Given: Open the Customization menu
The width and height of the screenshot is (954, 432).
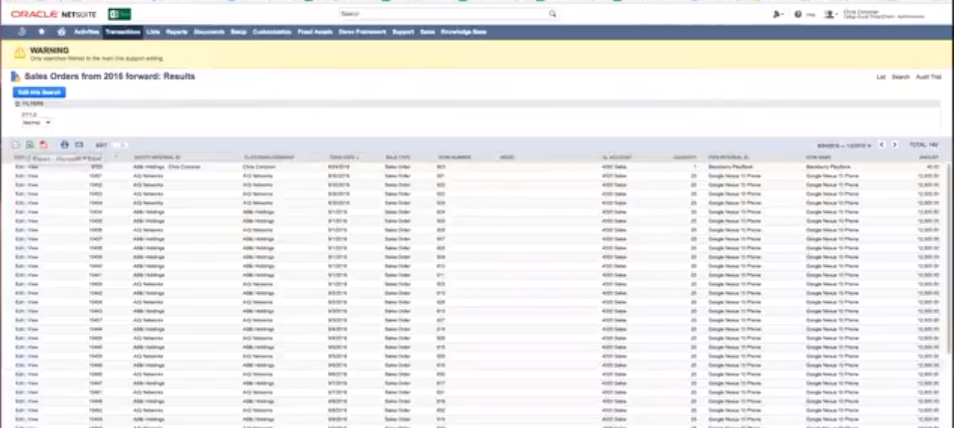Looking at the screenshot, I should (272, 32).
